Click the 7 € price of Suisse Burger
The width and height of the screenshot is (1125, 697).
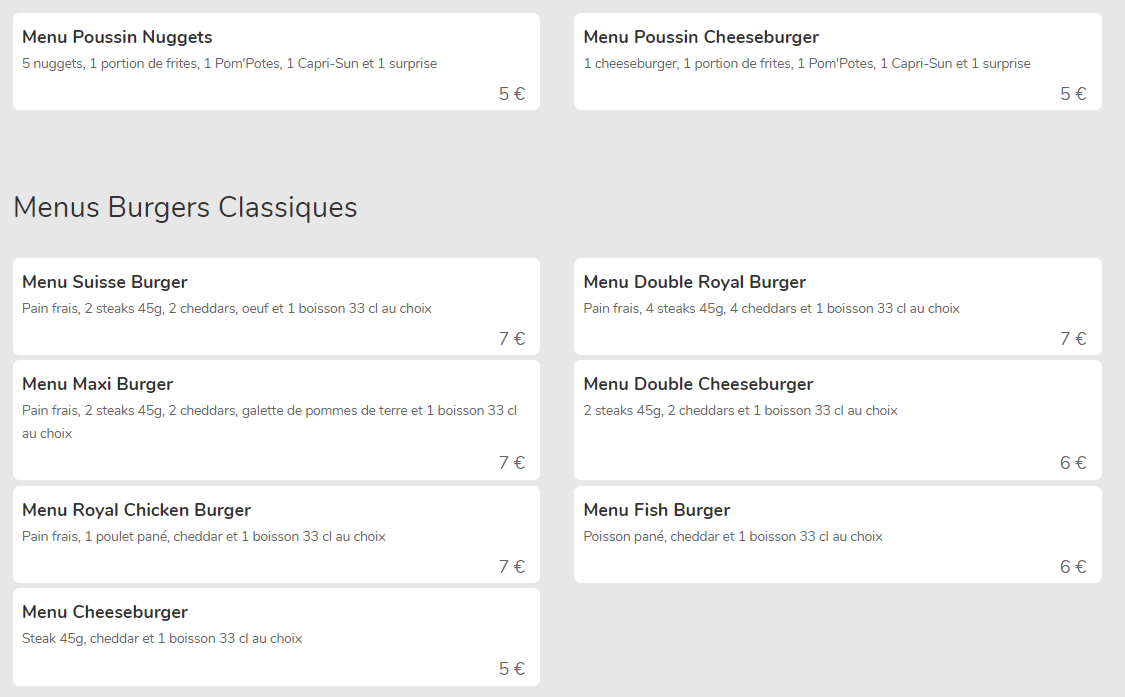tap(512, 339)
